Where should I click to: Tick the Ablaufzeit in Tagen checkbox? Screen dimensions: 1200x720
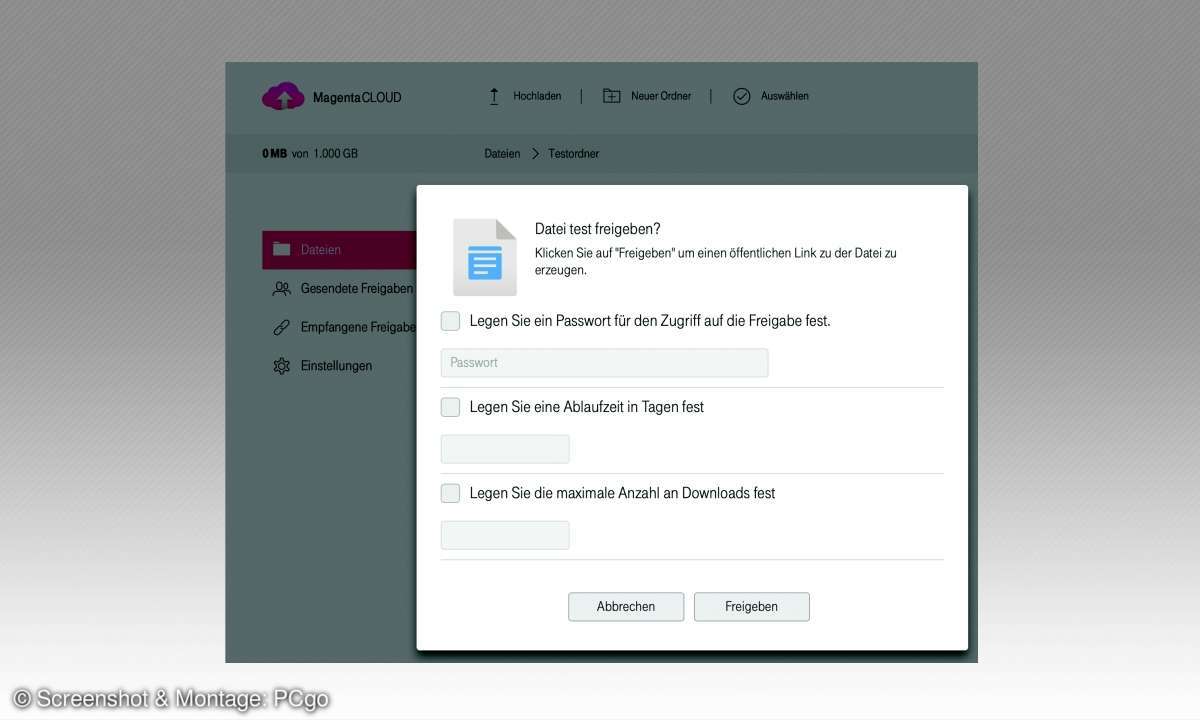450,407
